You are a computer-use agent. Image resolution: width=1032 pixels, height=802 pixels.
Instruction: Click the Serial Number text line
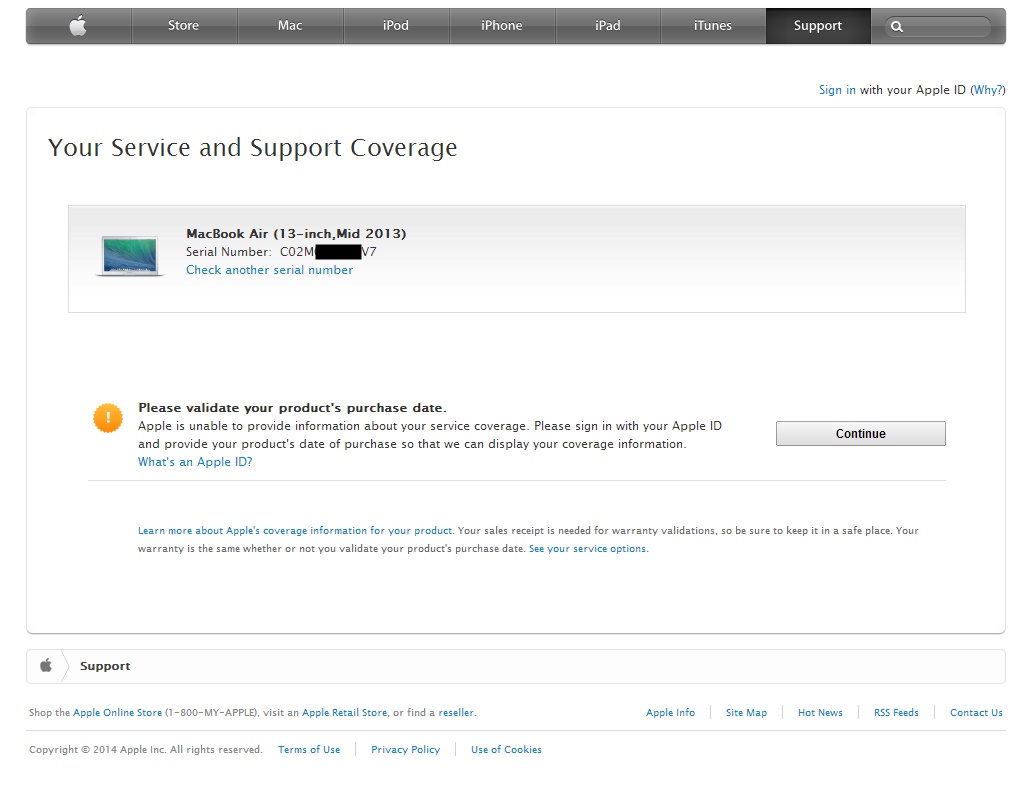tap(281, 252)
